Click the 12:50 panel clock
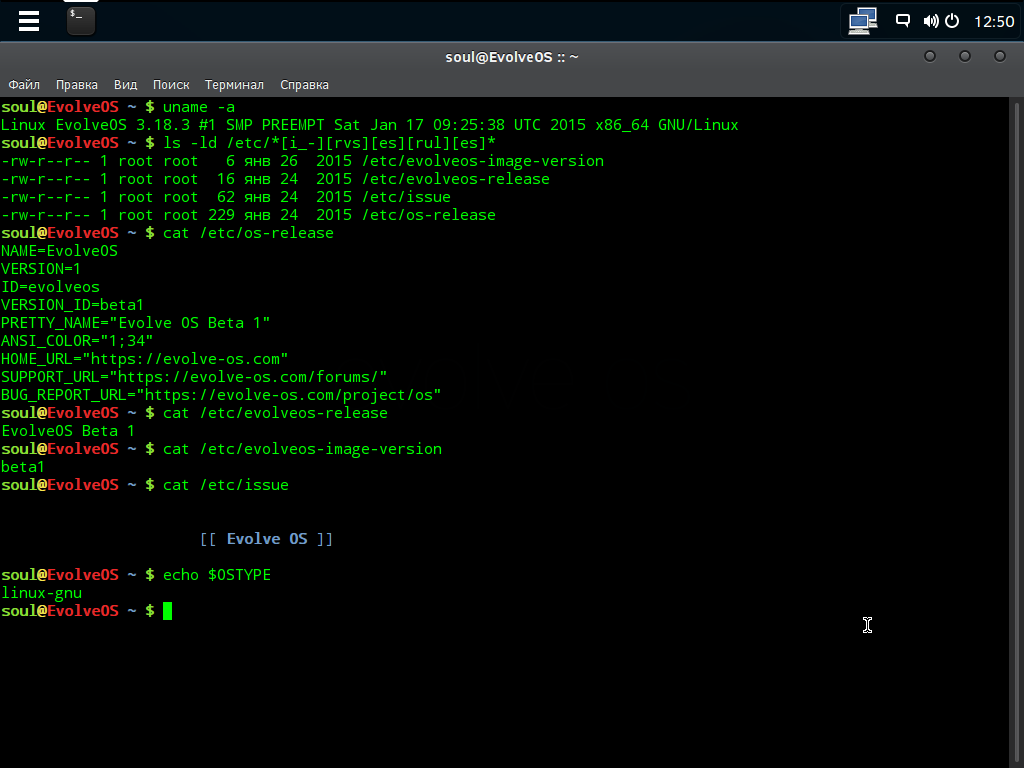1024x768 pixels. (x=994, y=22)
